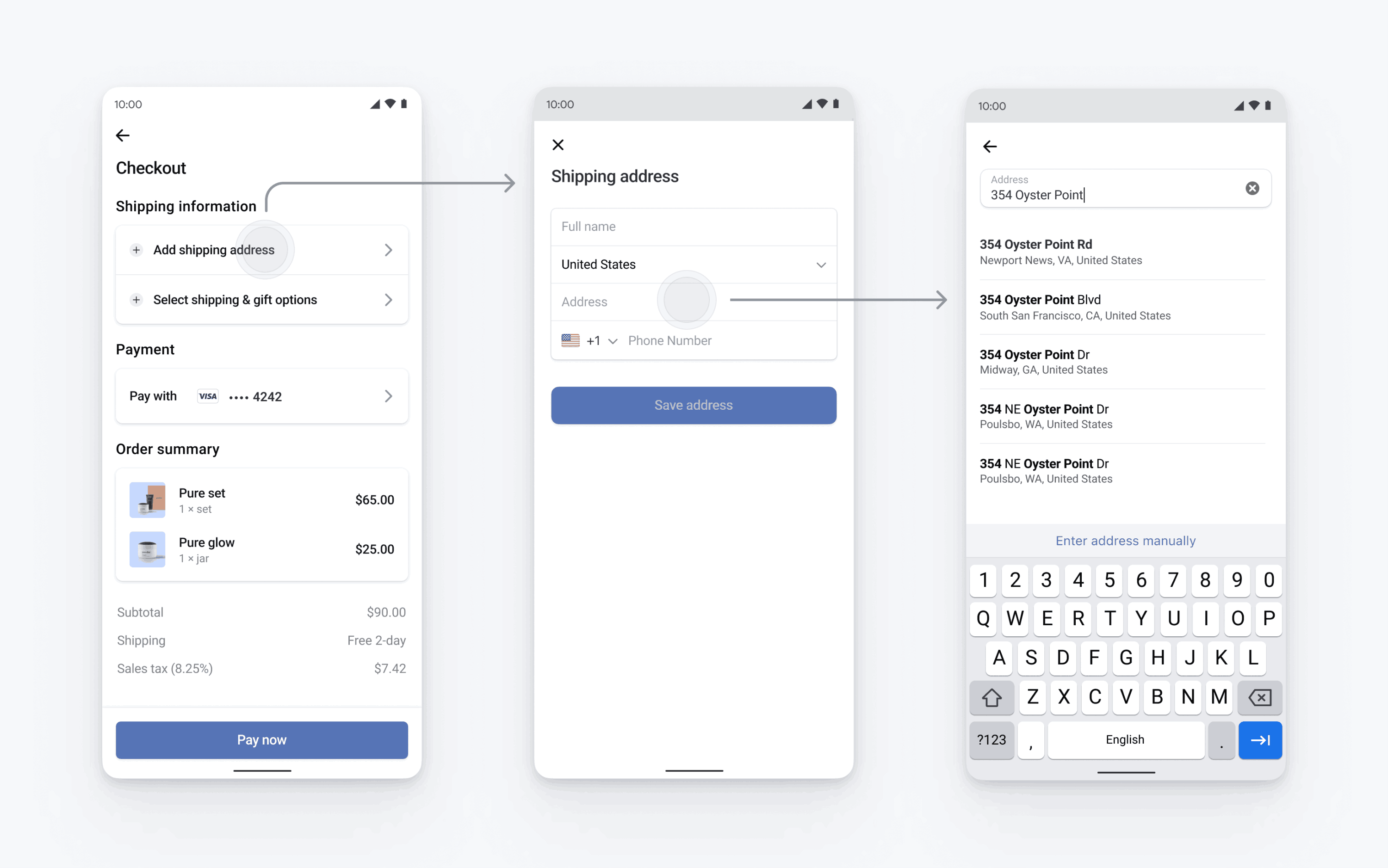The image size is (1388, 868).
Task: Click the US flag icon in phone number field
Action: 571,340
